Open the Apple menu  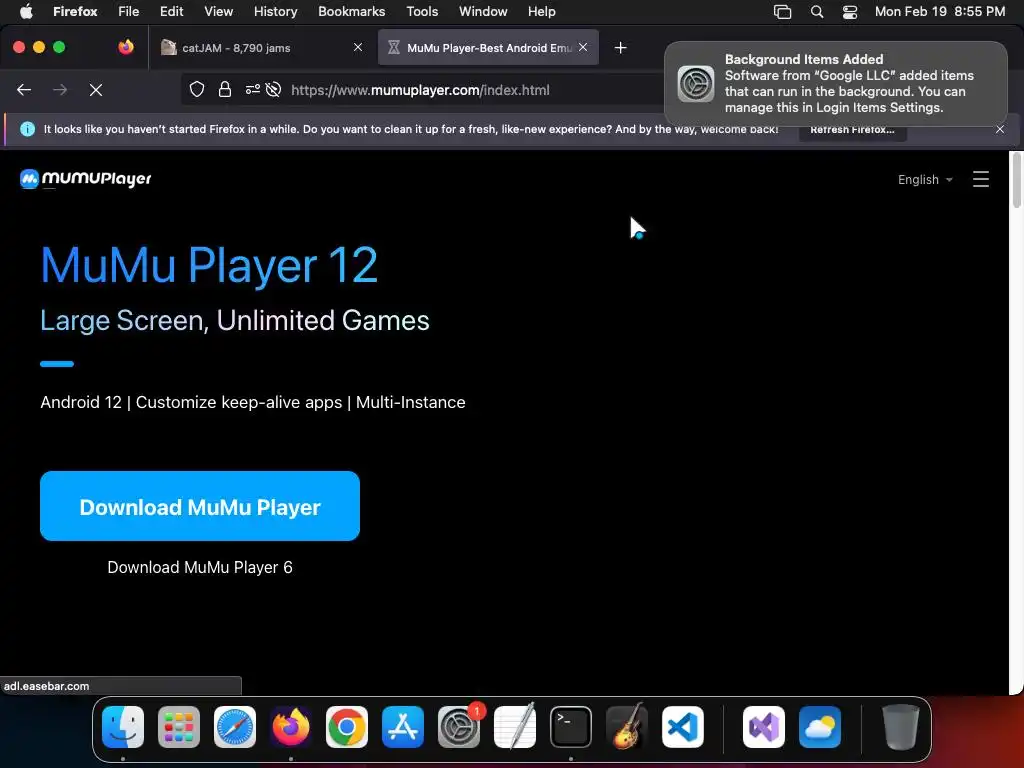26,11
